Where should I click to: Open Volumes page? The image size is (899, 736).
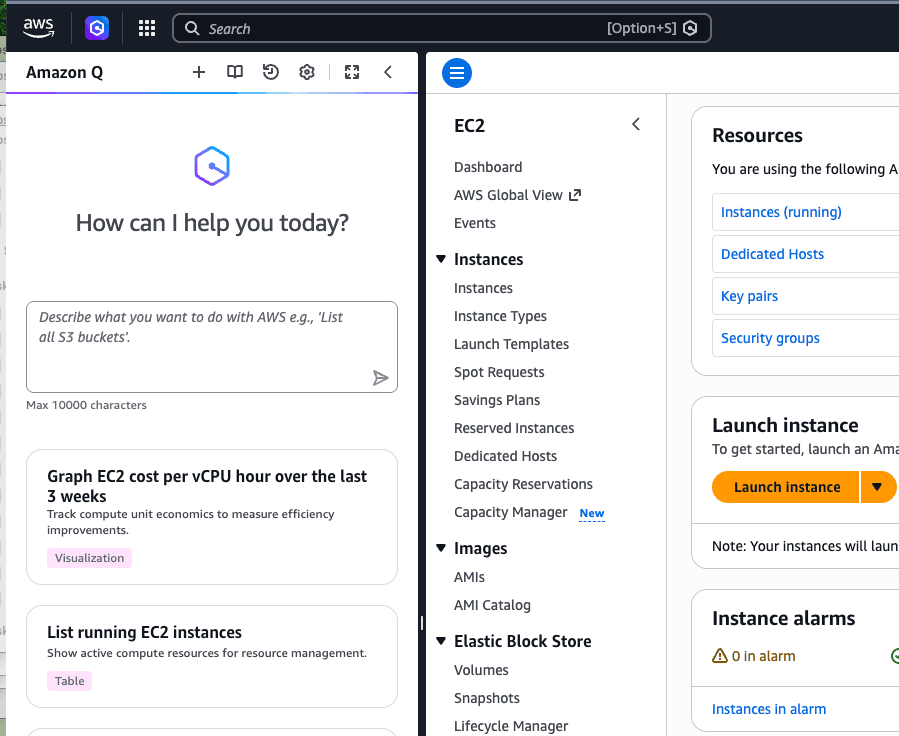(481, 670)
